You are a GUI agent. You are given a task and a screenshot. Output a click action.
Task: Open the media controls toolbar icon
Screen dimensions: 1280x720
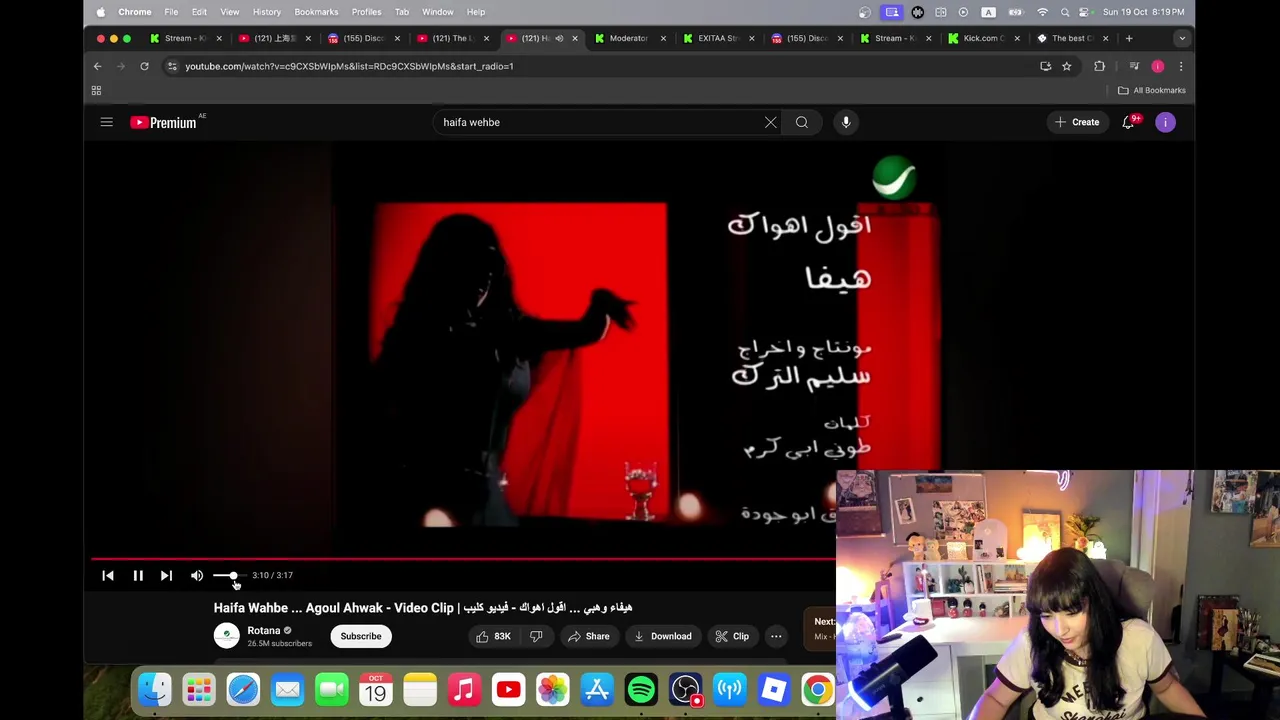(1134, 66)
